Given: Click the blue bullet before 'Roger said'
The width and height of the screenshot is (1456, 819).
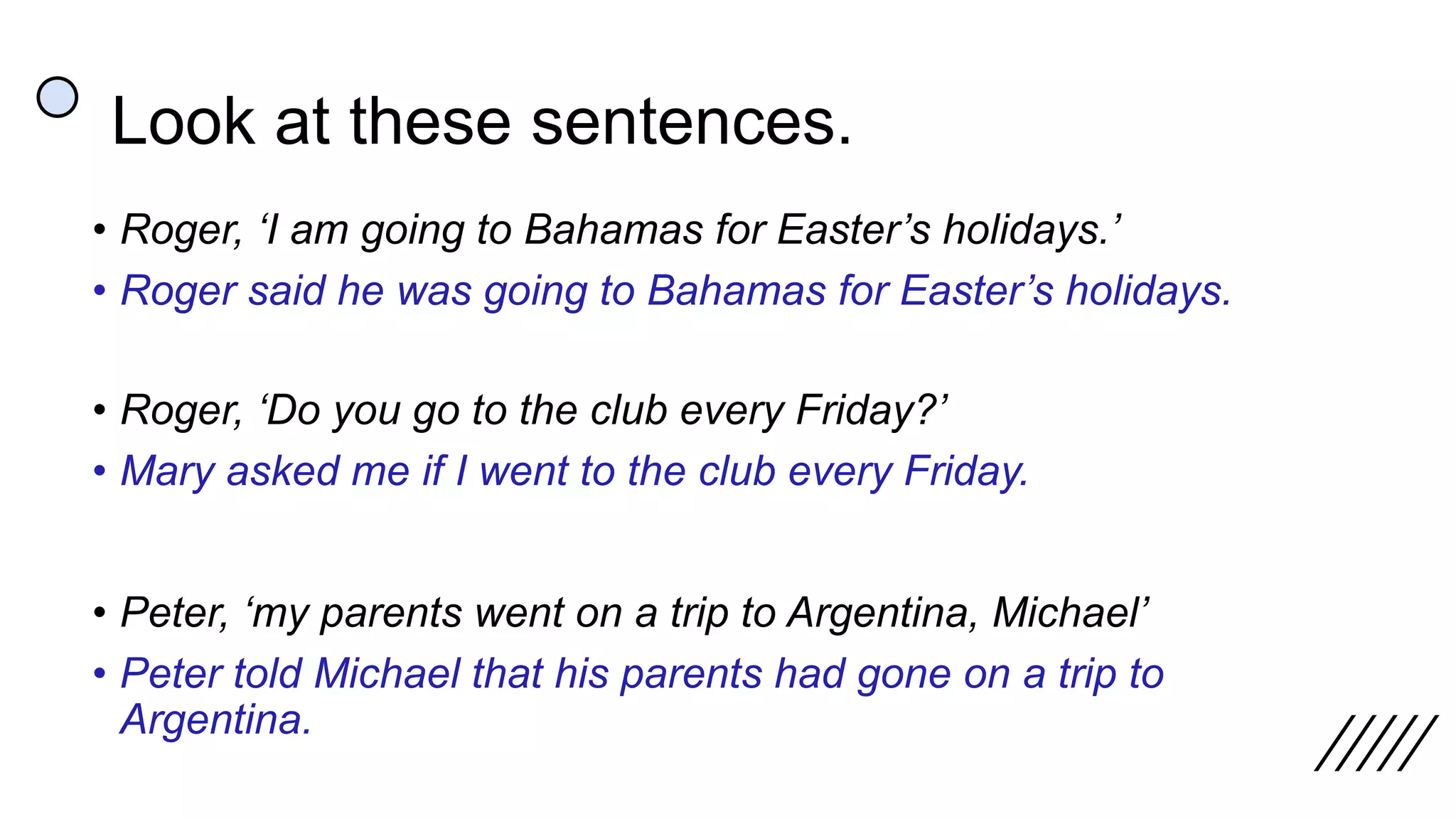Looking at the screenshot, I should pos(100,291).
